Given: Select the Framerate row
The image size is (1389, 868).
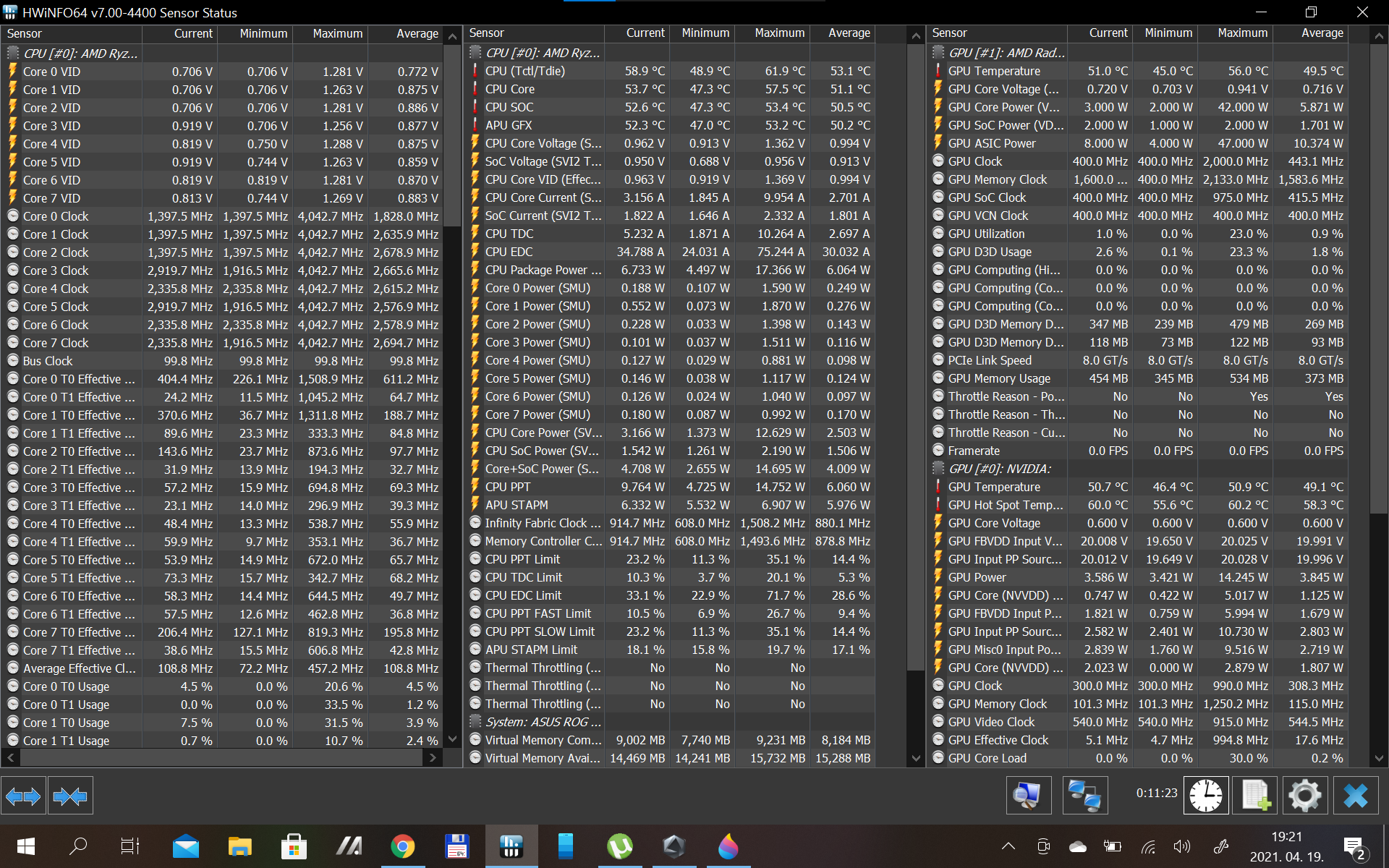Looking at the screenshot, I should (x=1138, y=451).
